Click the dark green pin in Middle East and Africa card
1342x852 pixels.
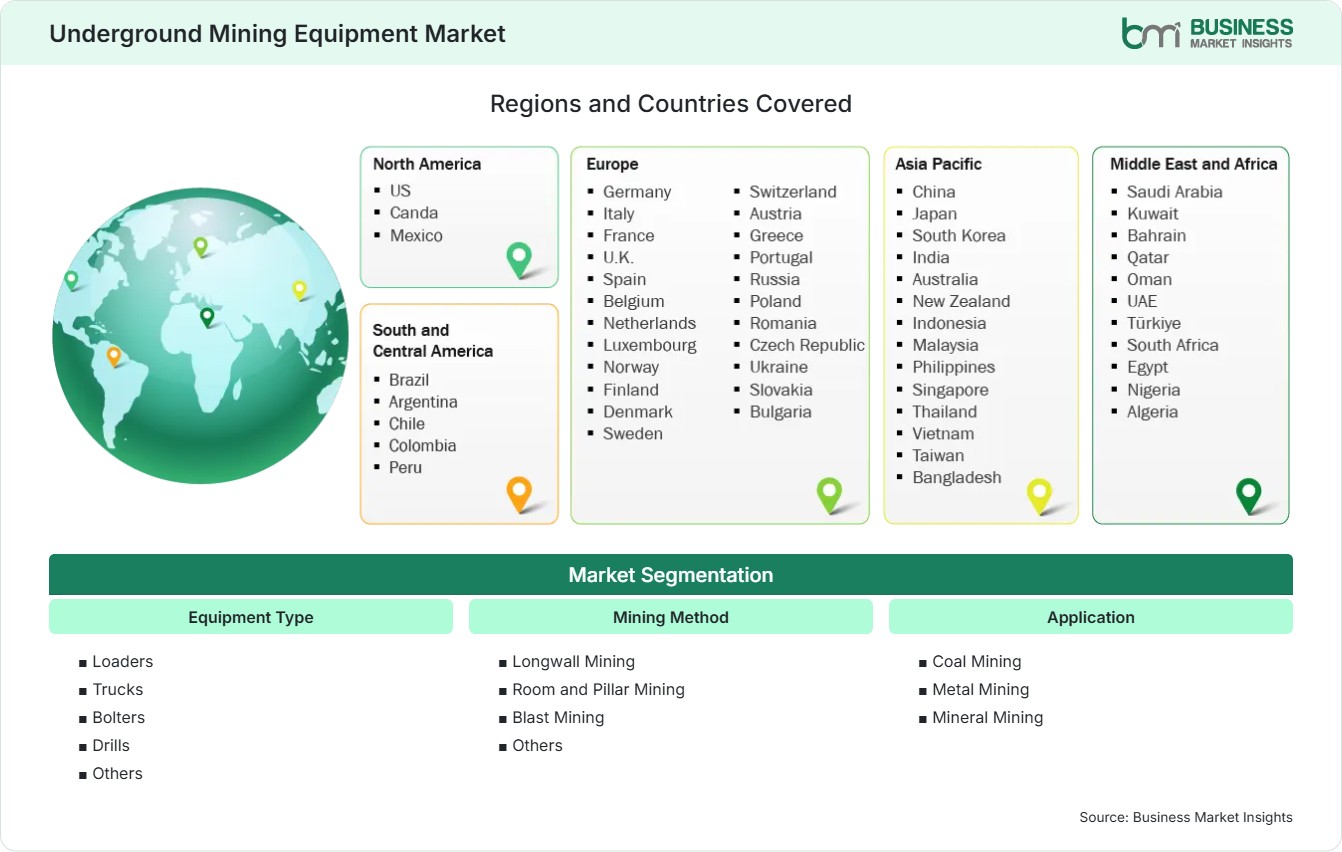coord(1249,495)
